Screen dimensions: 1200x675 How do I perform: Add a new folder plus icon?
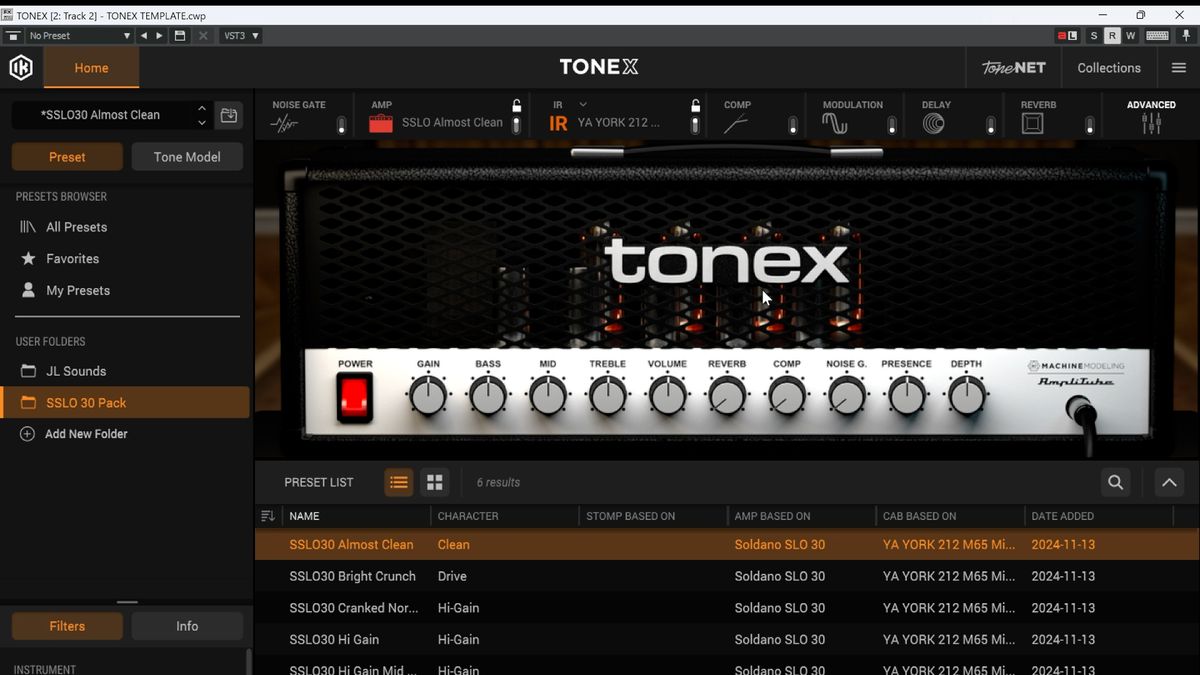pos(27,434)
